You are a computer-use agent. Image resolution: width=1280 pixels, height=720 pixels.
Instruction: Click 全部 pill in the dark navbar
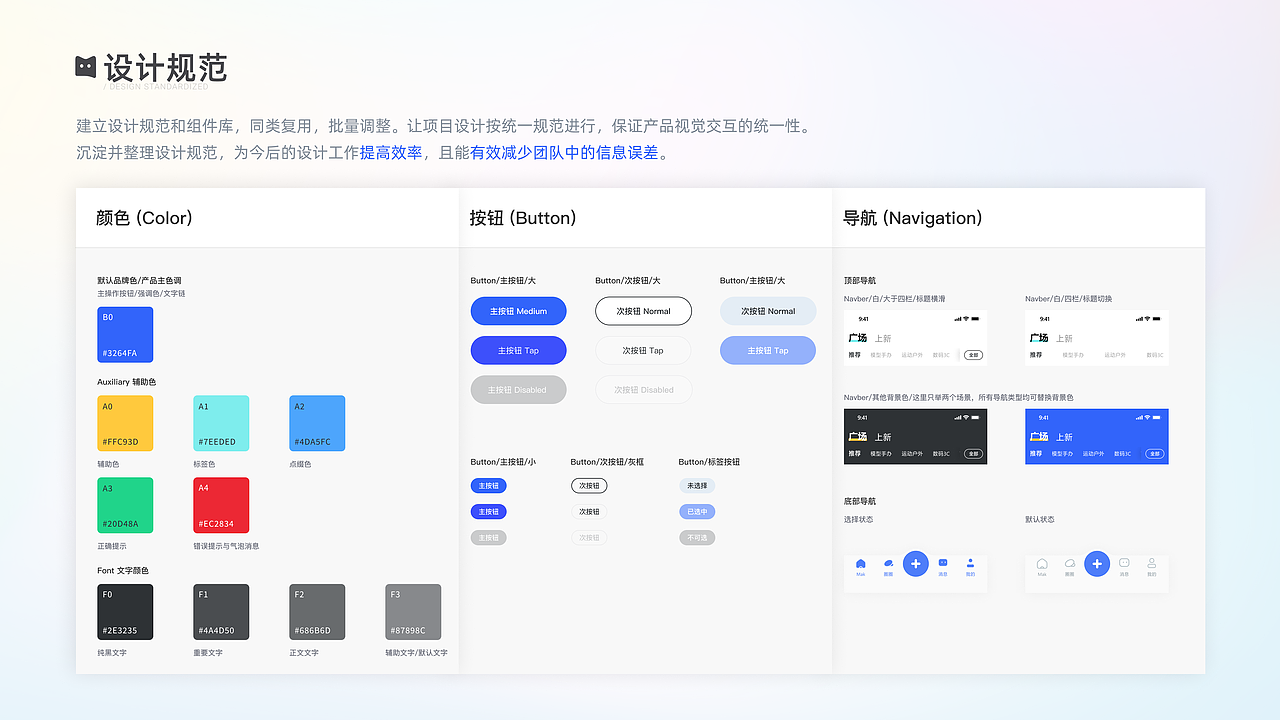973,454
